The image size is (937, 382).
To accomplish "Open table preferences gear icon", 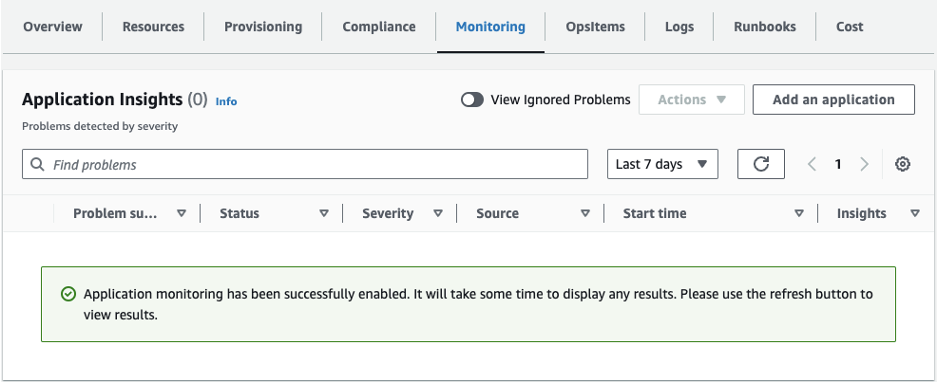I will (x=902, y=164).
